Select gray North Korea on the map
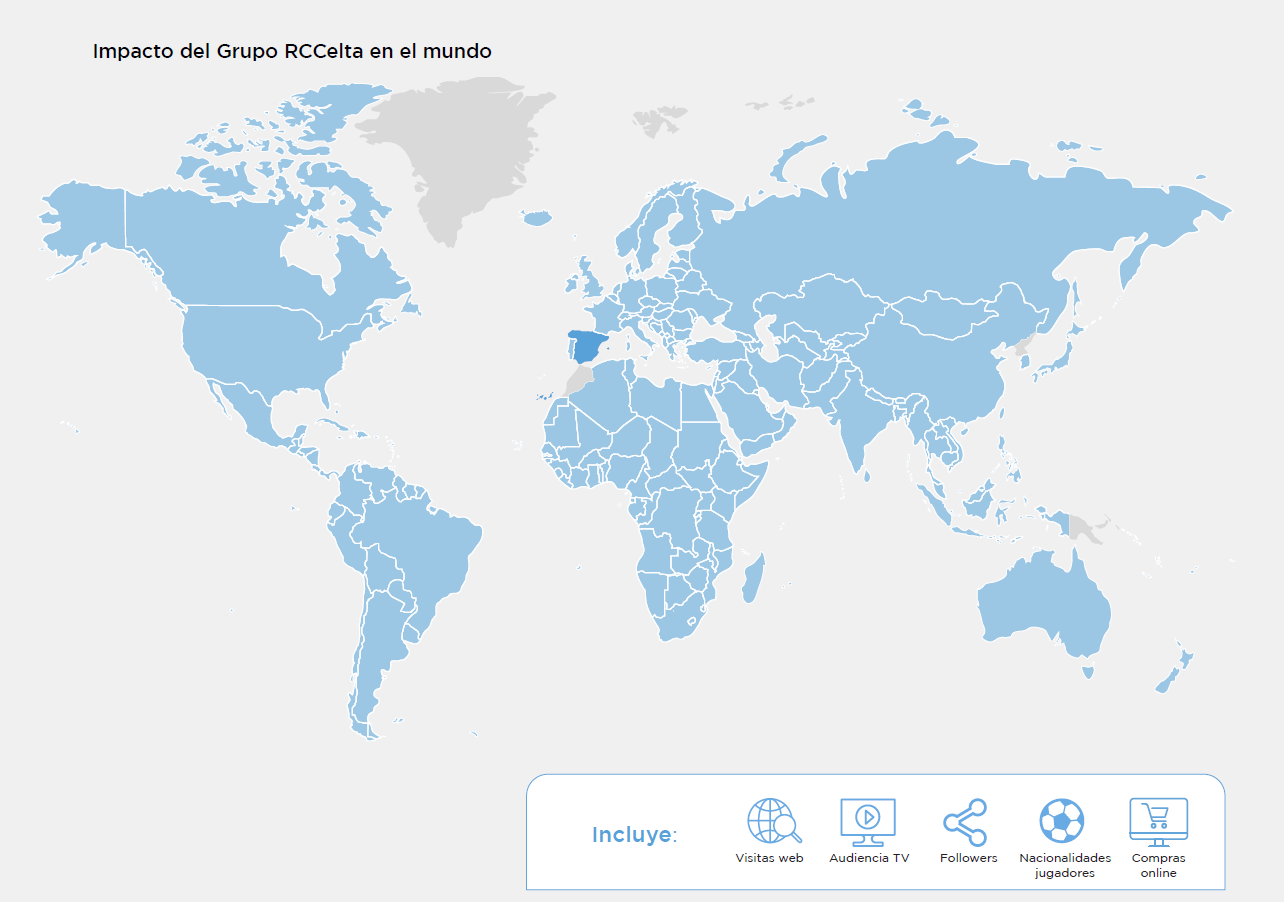 (x=1022, y=347)
